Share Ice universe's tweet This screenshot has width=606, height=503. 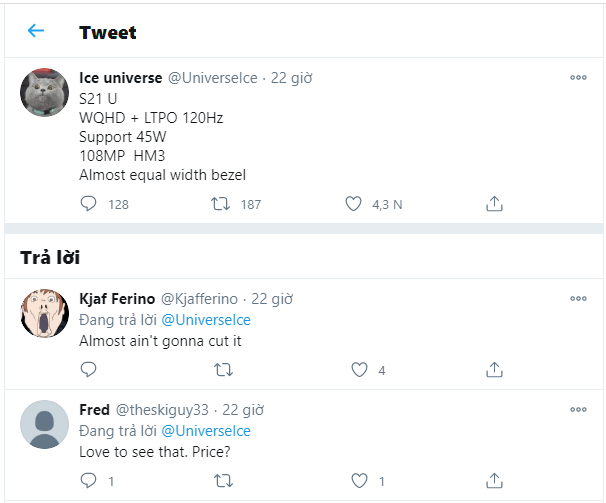coord(494,203)
